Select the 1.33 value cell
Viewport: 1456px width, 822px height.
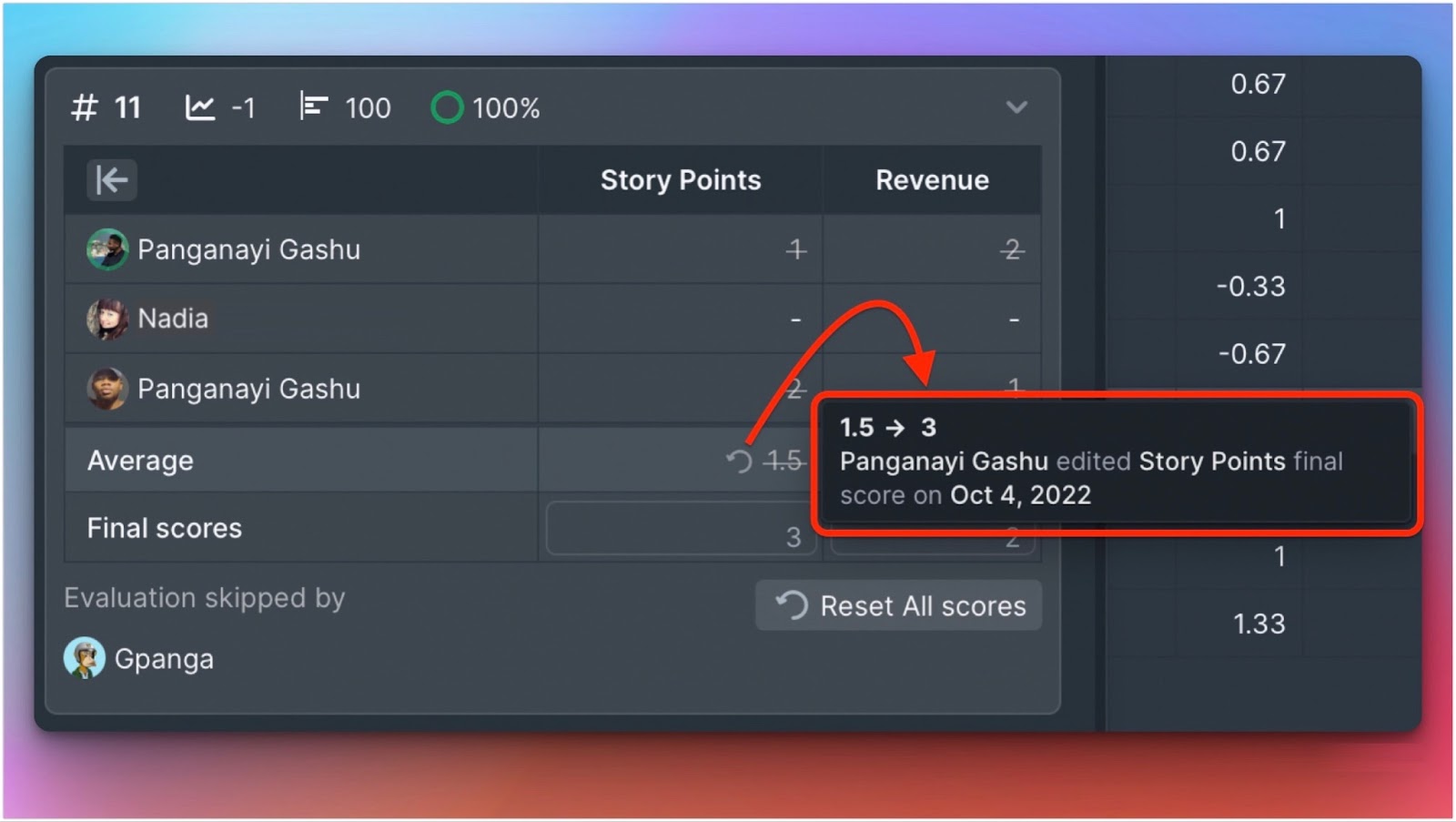pyautogui.click(x=1259, y=624)
